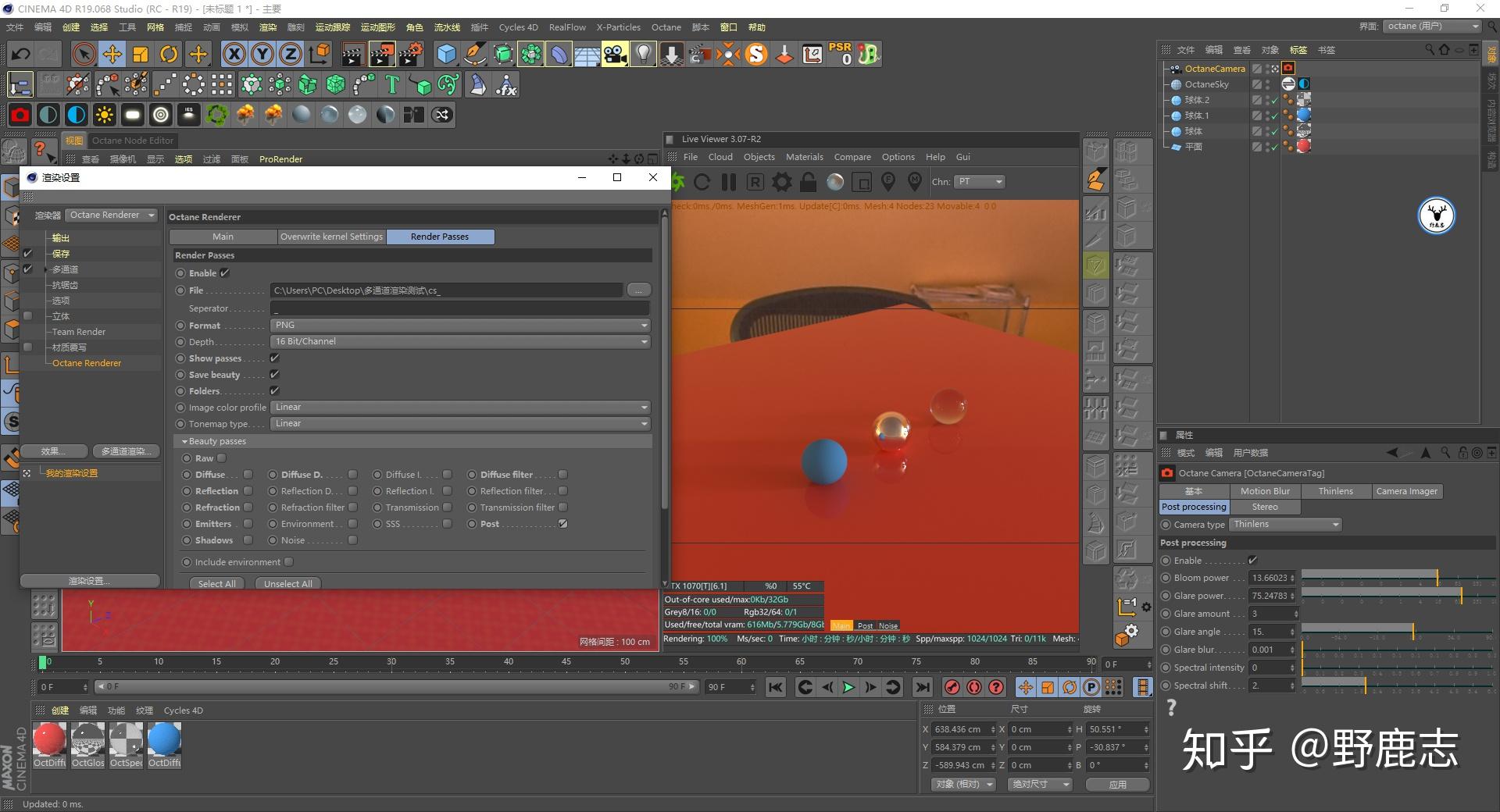Open Live Viewer settings gear icon
This screenshot has height=812, width=1500.
pyautogui.click(x=781, y=182)
